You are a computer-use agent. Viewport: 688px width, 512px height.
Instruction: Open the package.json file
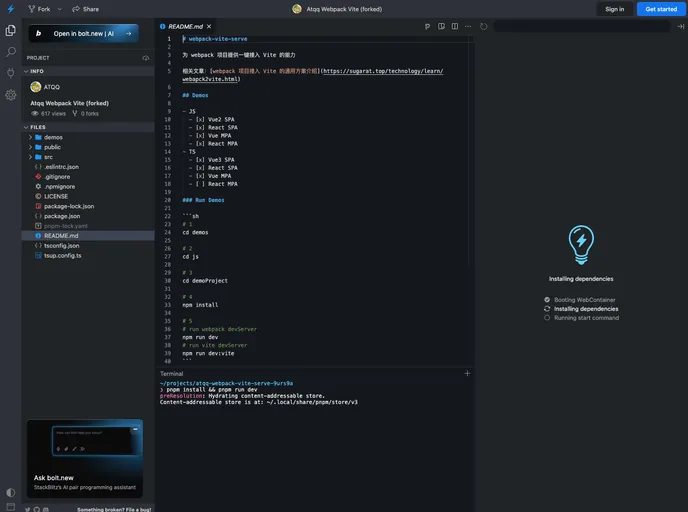pyautogui.click(x=88, y=216)
